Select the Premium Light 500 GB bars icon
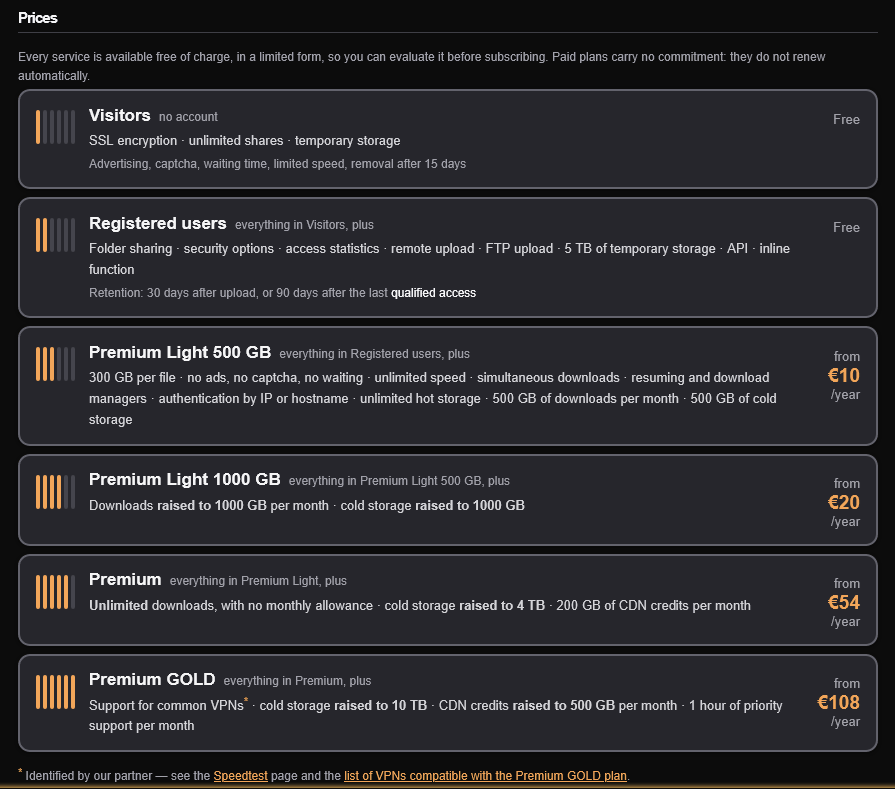This screenshot has height=789, width=895. (55, 364)
